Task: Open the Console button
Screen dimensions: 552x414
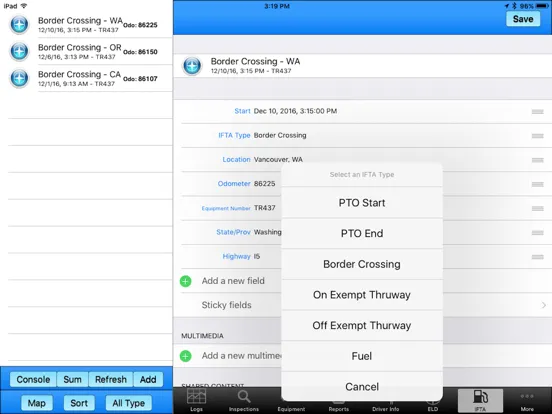Action: tap(33, 380)
